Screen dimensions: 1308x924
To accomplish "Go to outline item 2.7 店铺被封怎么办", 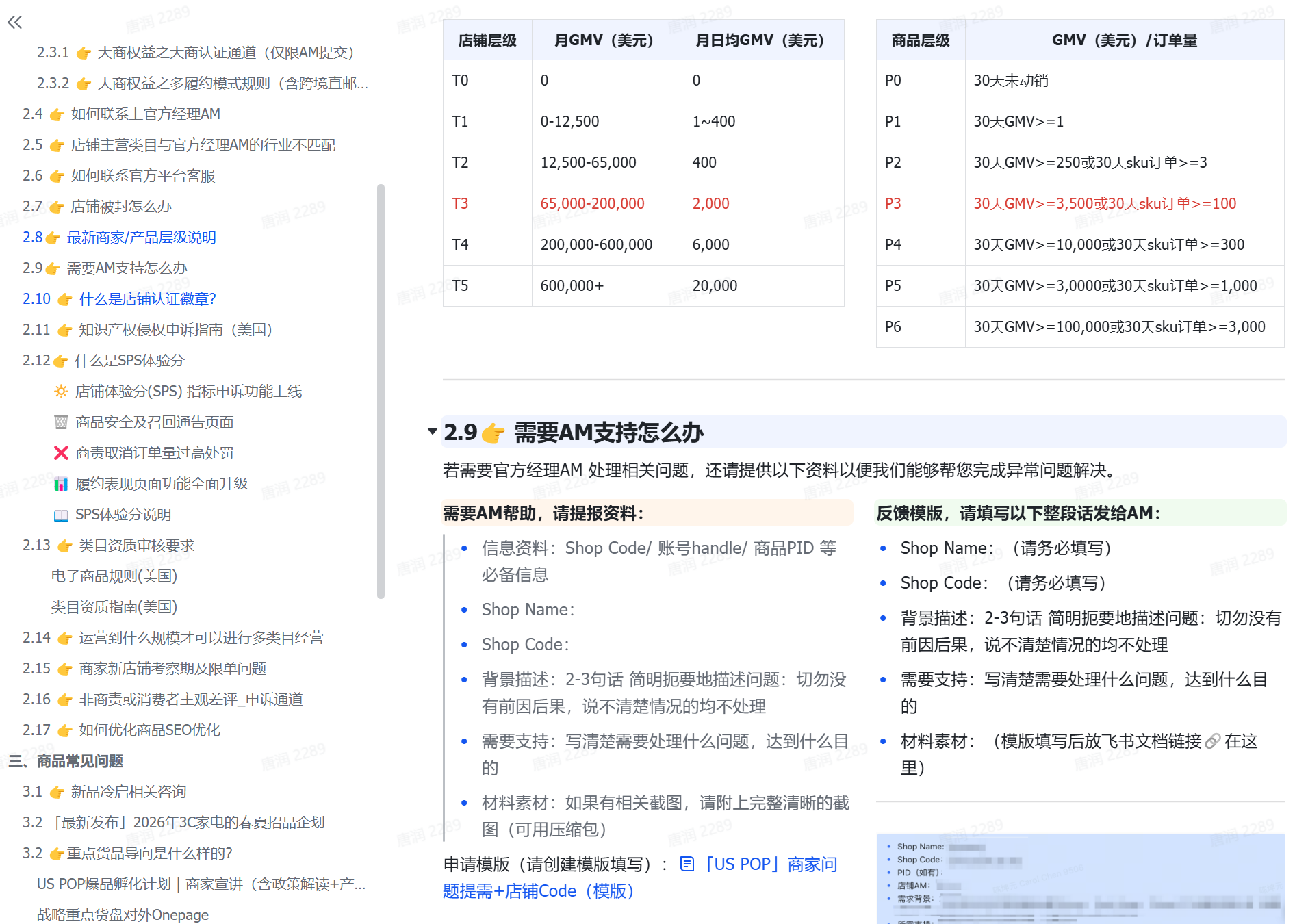I will pos(97,207).
